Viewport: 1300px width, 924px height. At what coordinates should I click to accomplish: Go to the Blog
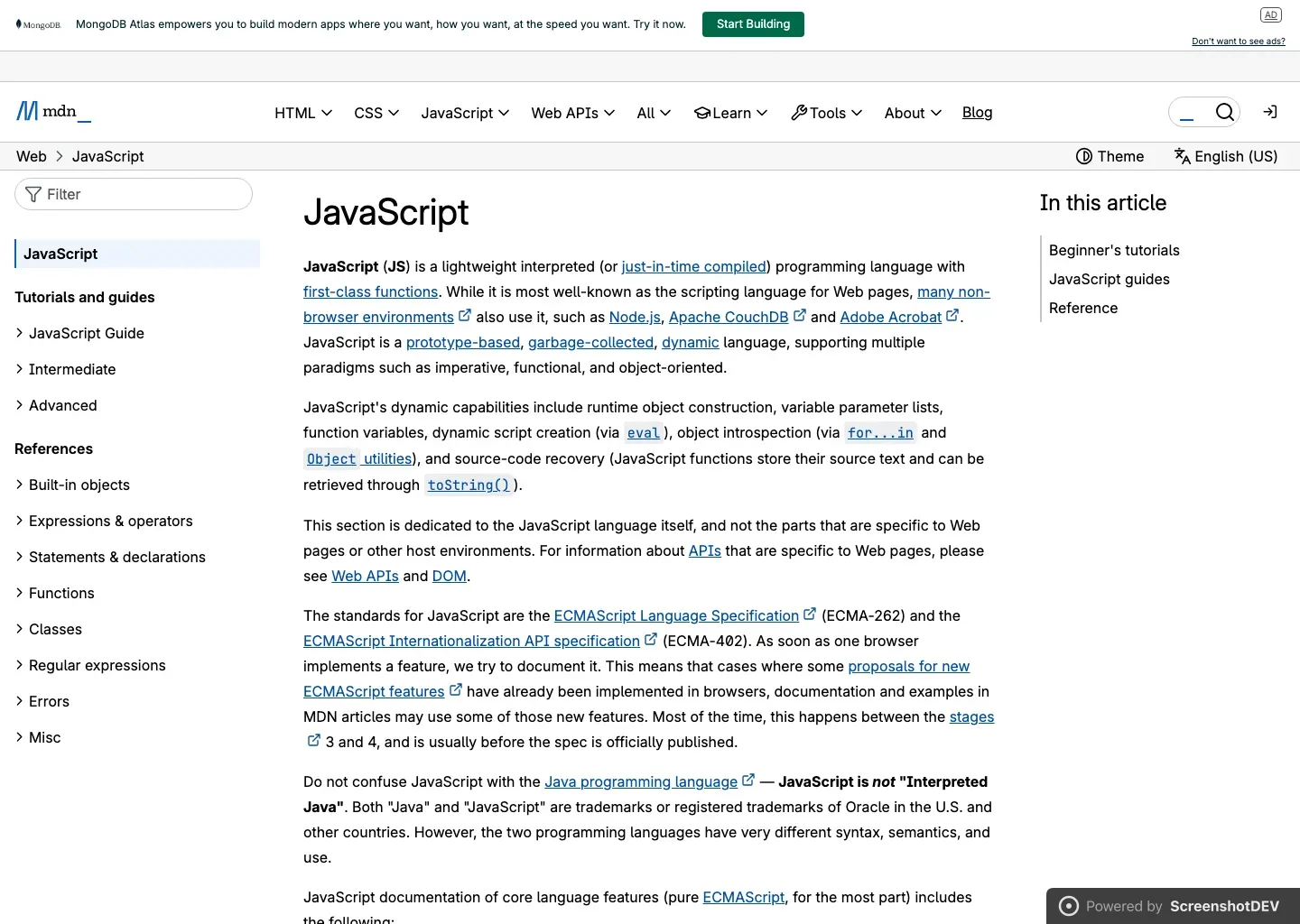(x=977, y=112)
